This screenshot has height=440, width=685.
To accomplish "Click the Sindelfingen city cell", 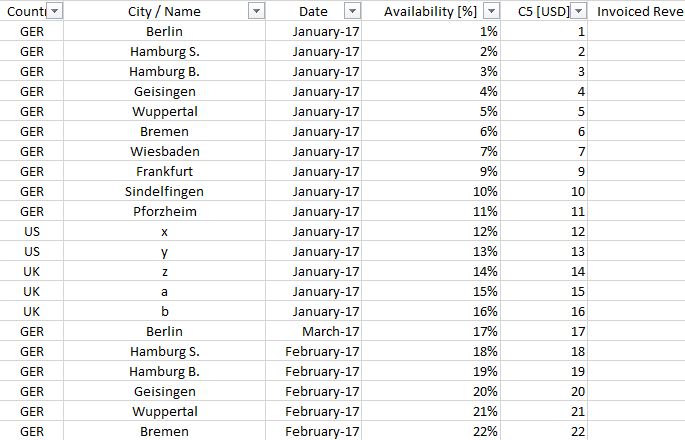I will [164, 192].
